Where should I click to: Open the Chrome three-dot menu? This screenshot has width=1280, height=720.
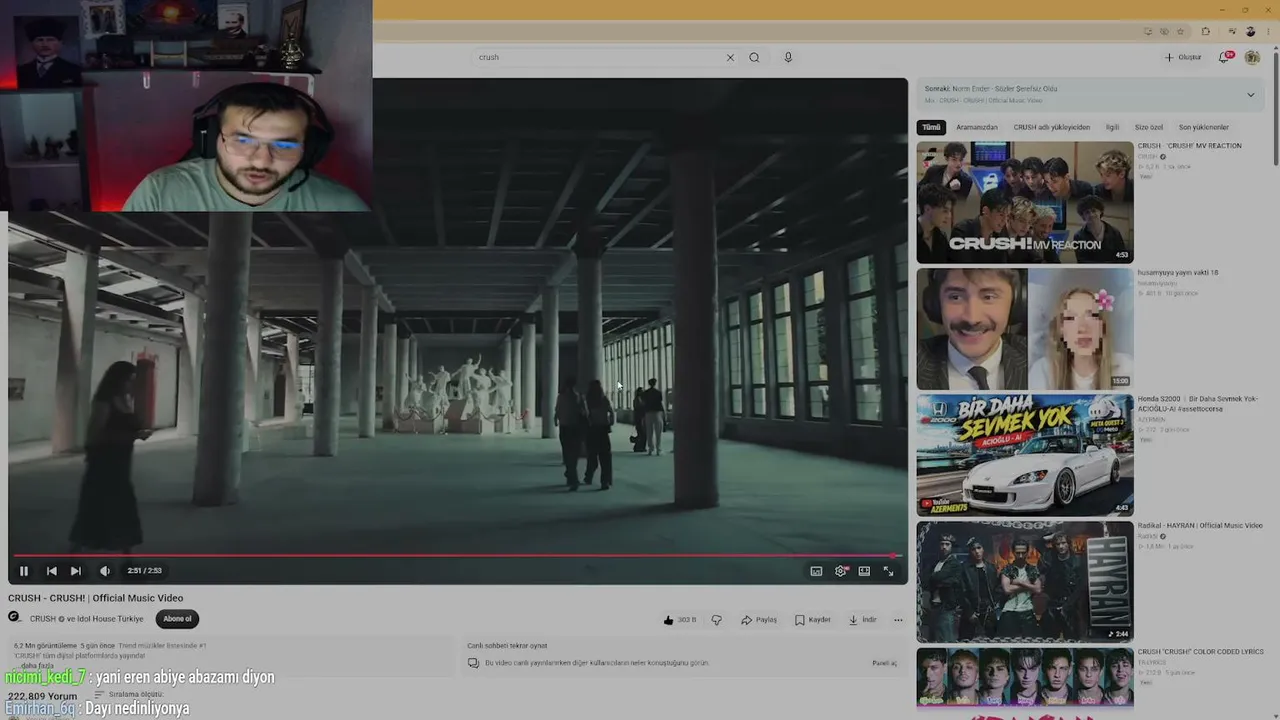1266,32
